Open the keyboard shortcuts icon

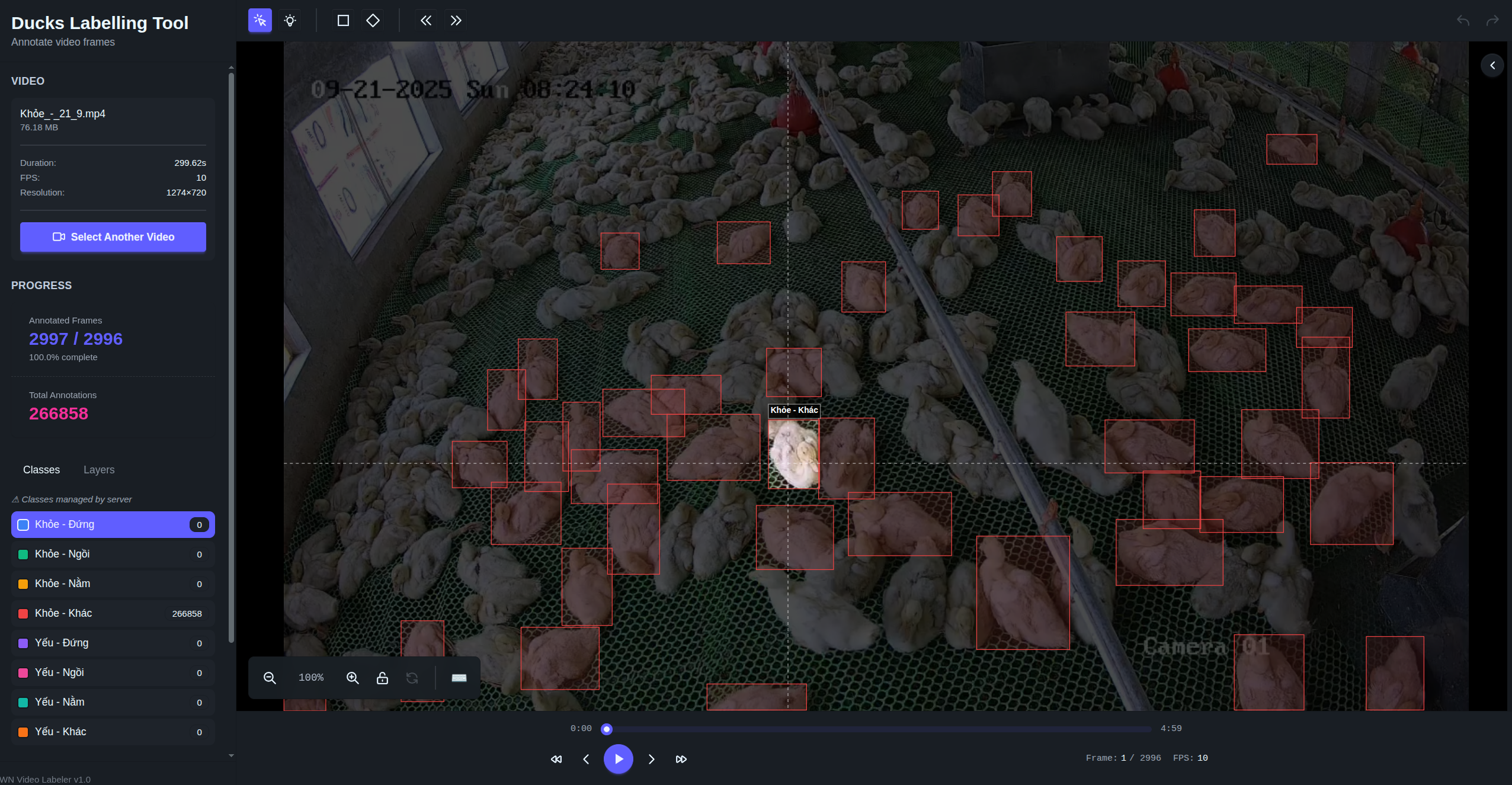click(x=459, y=678)
